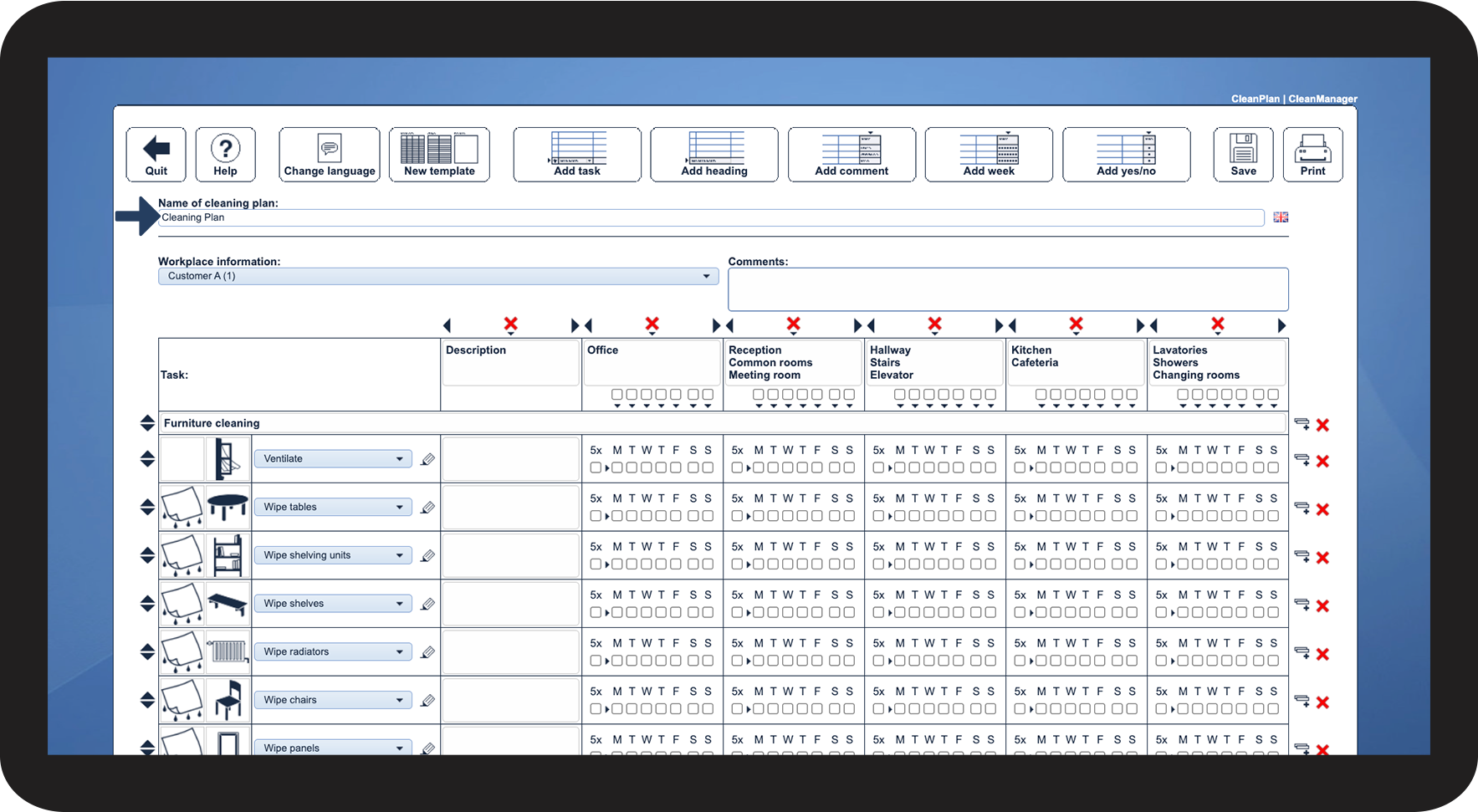
Task: Click the language flag icon beside plan name
Action: [x=1281, y=217]
